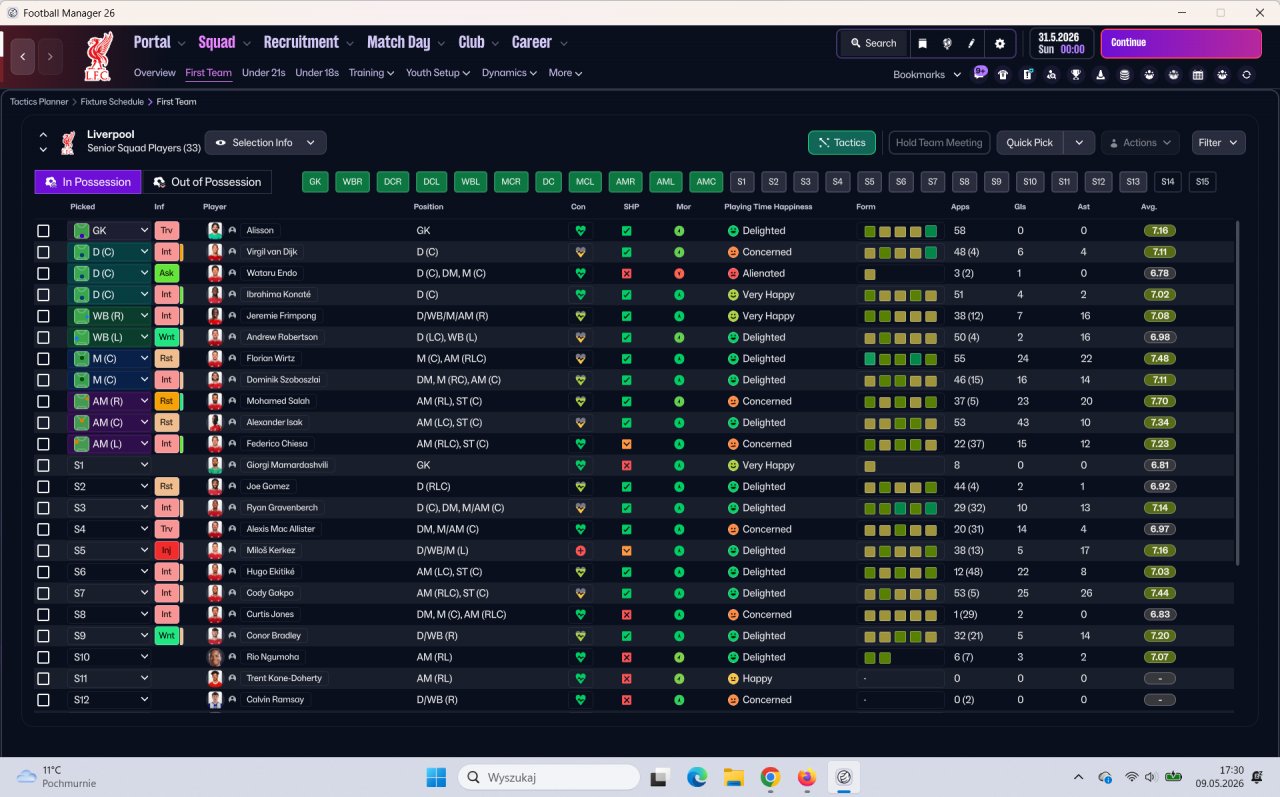Image resolution: width=1280 pixels, height=797 pixels.
Task: Open File Explorer from the taskbar
Action: (x=733, y=777)
